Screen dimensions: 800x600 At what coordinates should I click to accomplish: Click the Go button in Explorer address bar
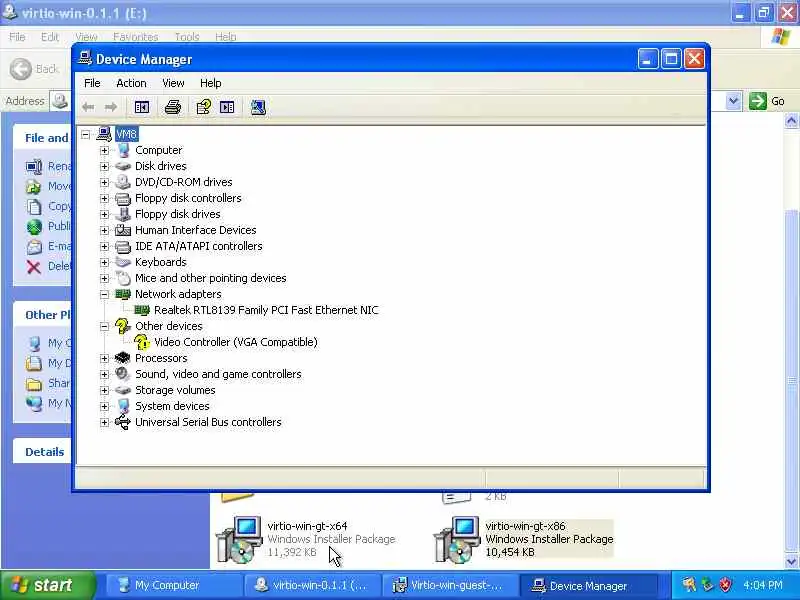[x=767, y=101]
